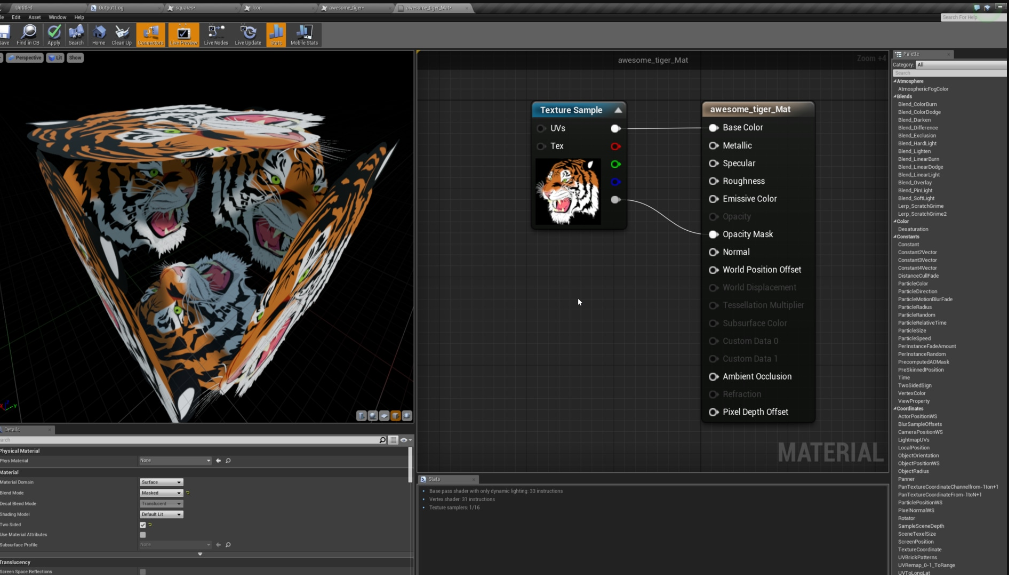This screenshot has height=575, width=1009.
Task: Click Palette search field
Action: 949,73
